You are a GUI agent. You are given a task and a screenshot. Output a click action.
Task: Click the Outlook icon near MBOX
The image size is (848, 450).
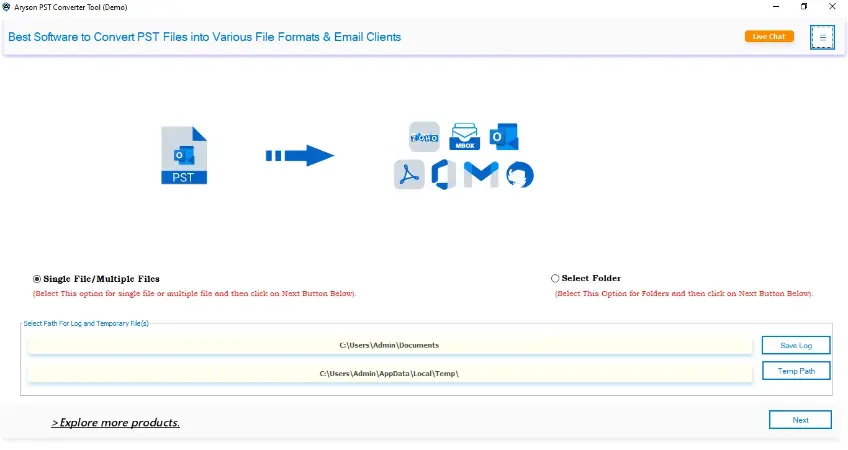504,136
